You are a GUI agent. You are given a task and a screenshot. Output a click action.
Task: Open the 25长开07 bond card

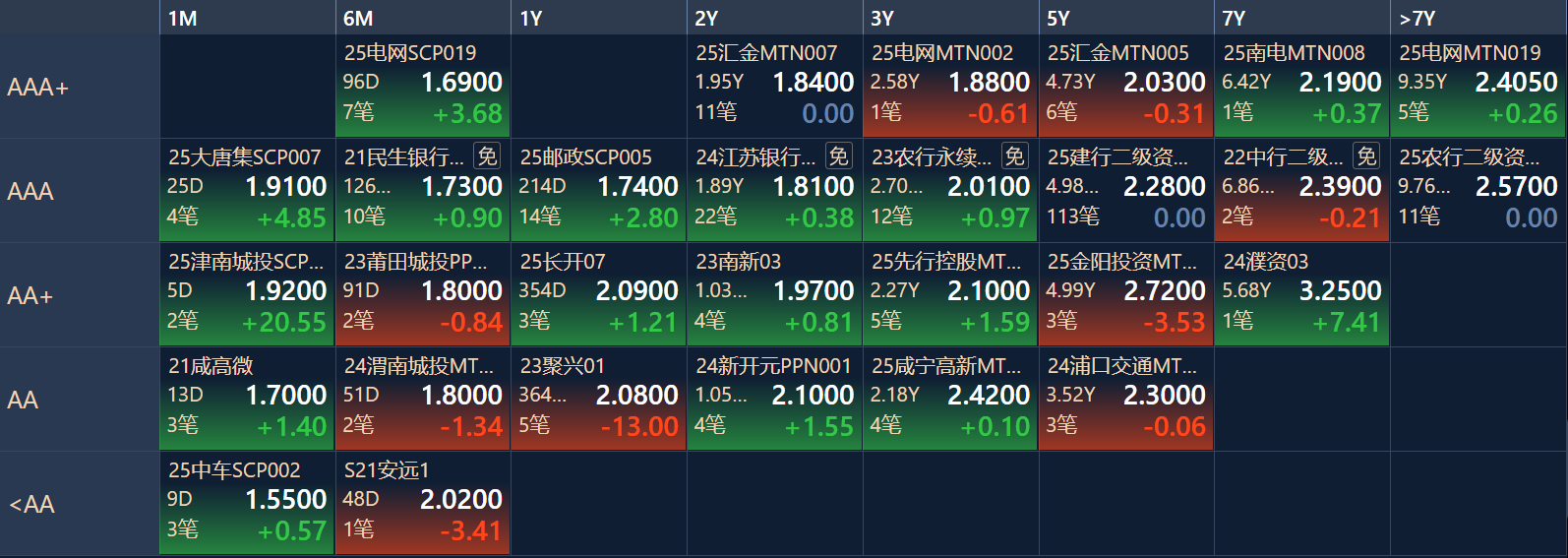[x=599, y=294]
